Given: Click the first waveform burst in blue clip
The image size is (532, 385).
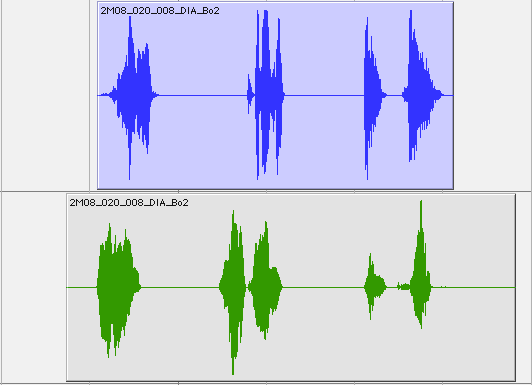Looking at the screenshot, I should [x=133, y=96].
